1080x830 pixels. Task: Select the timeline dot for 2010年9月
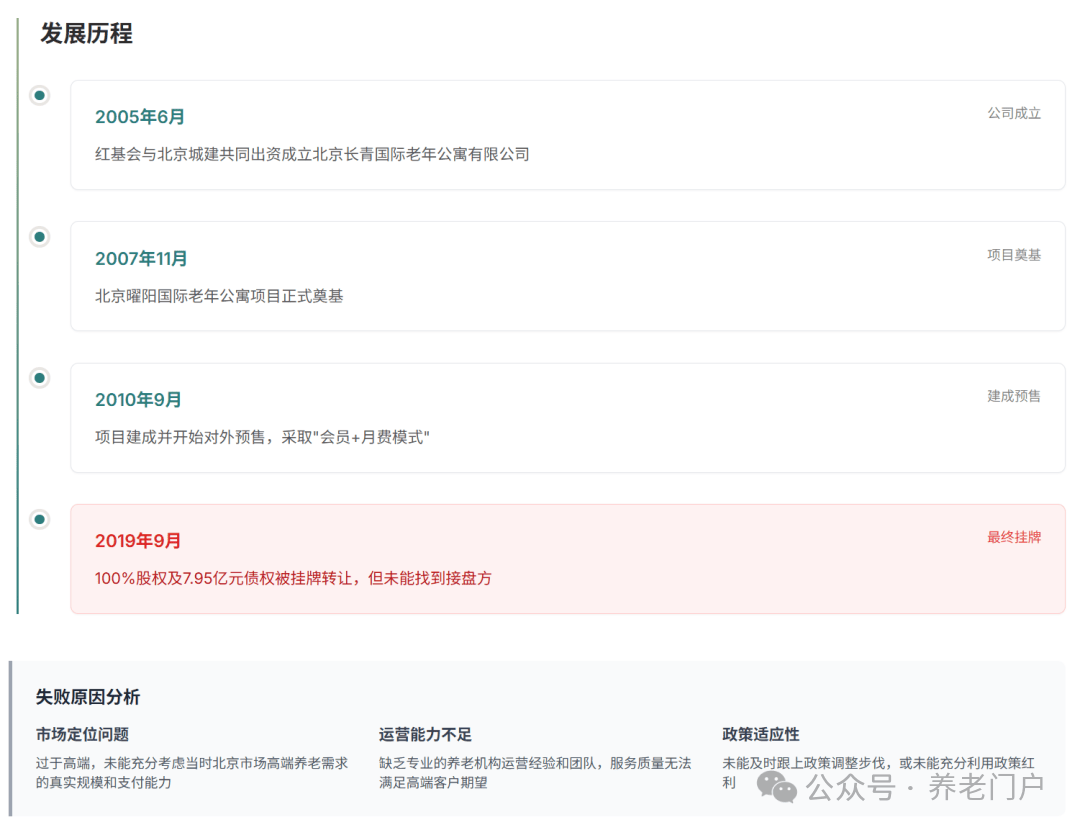click(x=39, y=378)
